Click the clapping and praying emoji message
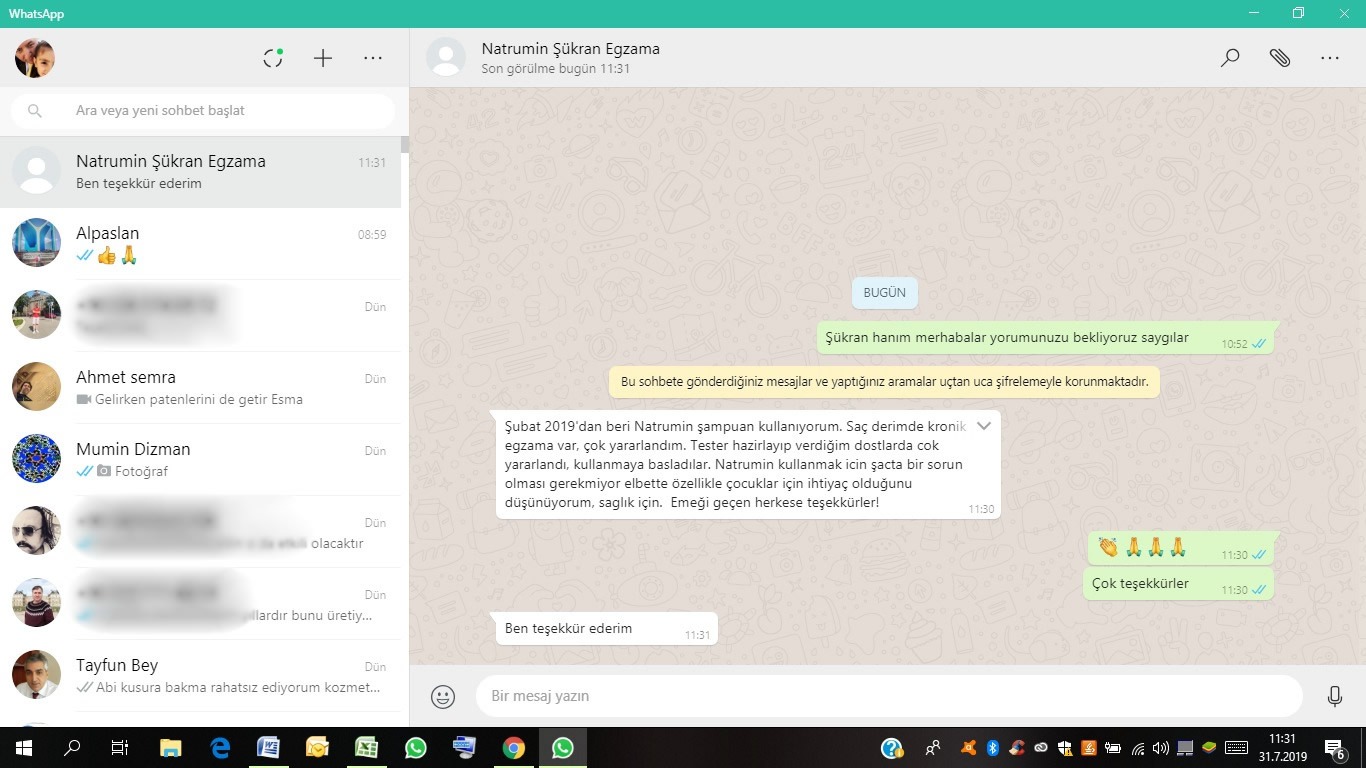This screenshot has width=1366, height=768. (x=1181, y=548)
